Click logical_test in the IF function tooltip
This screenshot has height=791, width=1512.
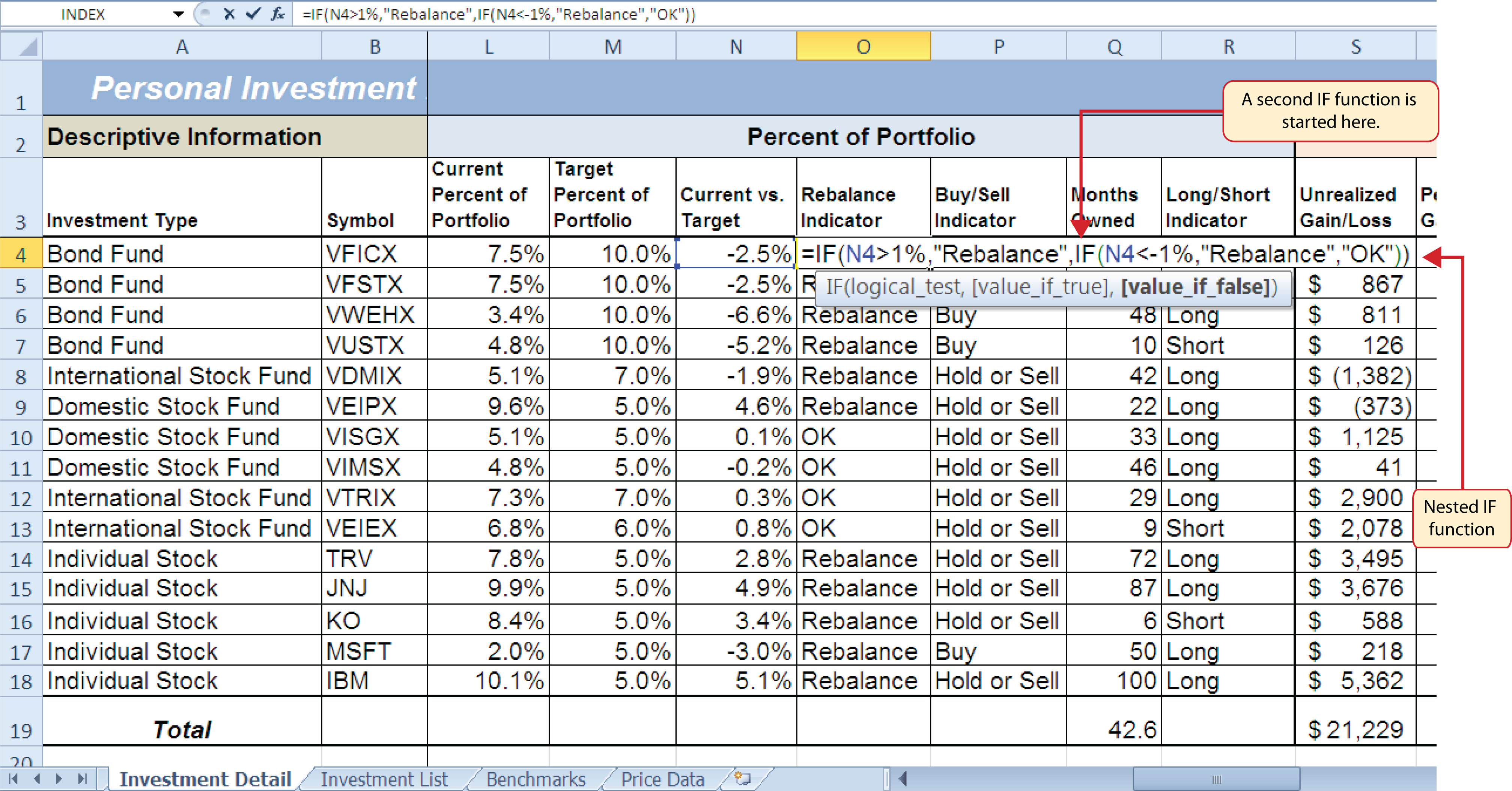905,287
